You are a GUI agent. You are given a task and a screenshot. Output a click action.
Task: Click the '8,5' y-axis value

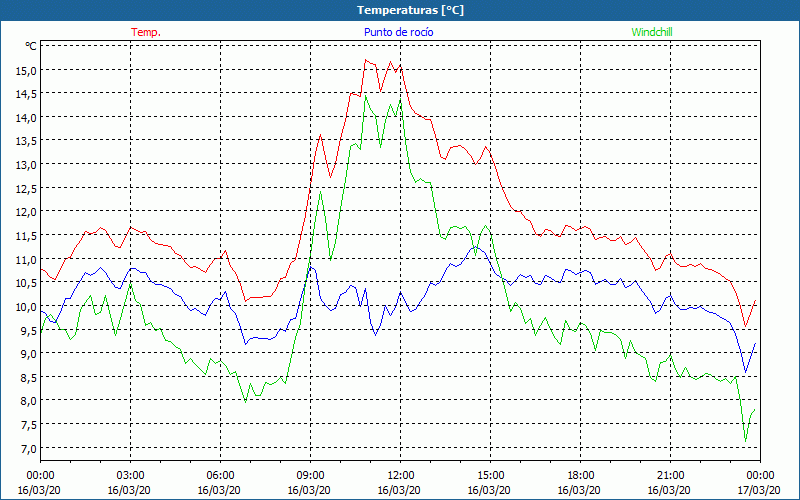(x=29, y=378)
